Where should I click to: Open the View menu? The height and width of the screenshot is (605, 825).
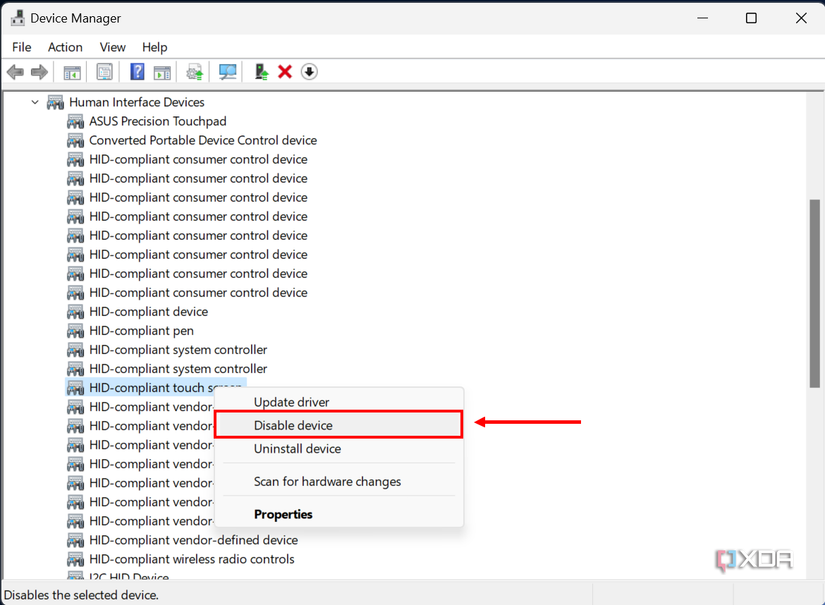pyautogui.click(x=113, y=47)
